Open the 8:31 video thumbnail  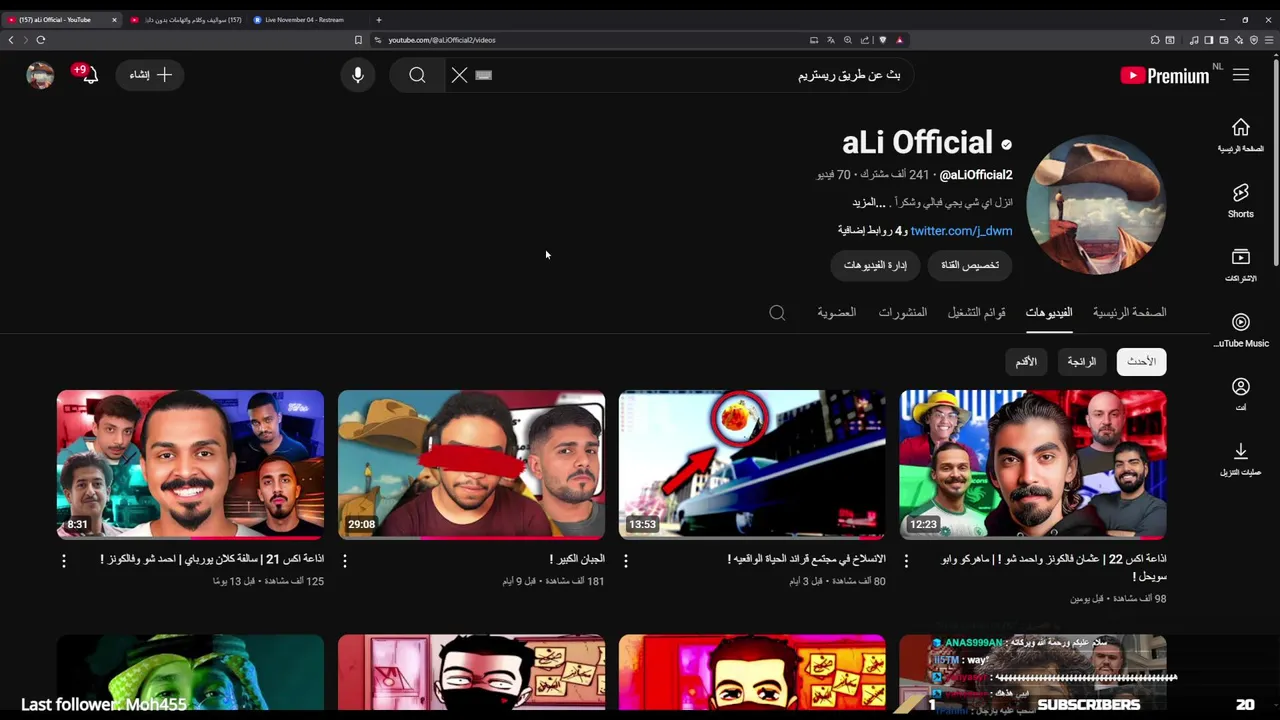[x=190, y=465]
